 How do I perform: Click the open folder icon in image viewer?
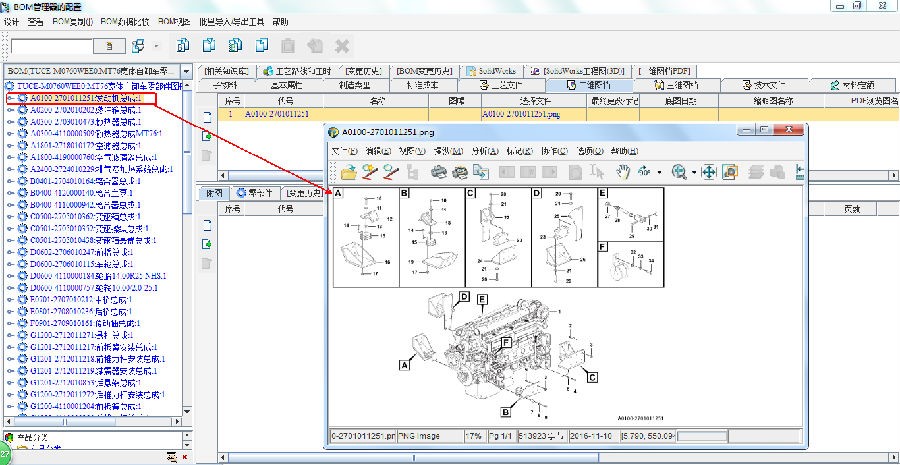click(348, 172)
